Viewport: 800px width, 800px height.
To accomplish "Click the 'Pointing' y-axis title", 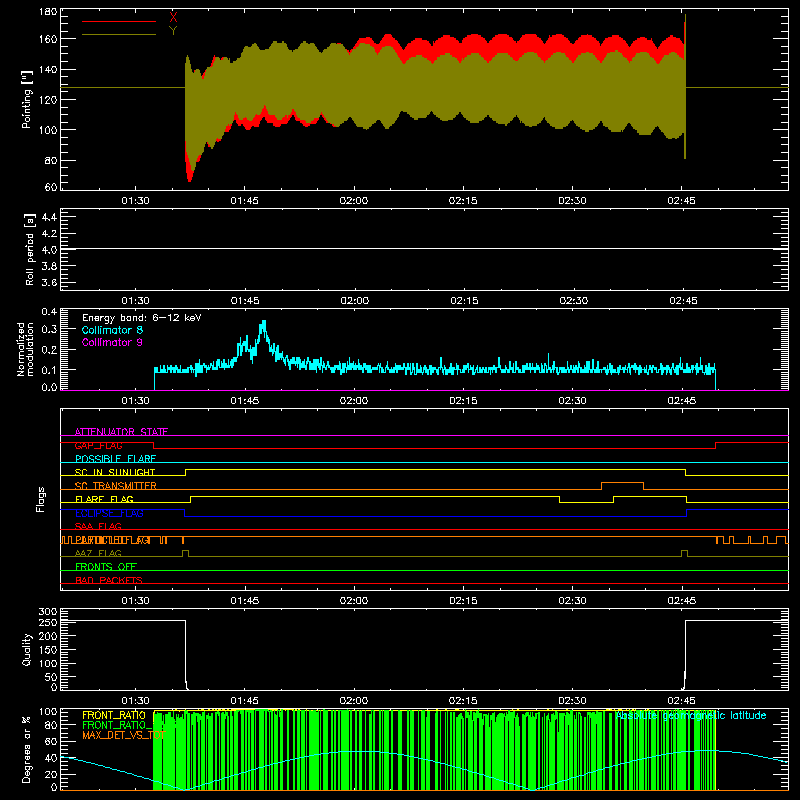I will 27,99.
